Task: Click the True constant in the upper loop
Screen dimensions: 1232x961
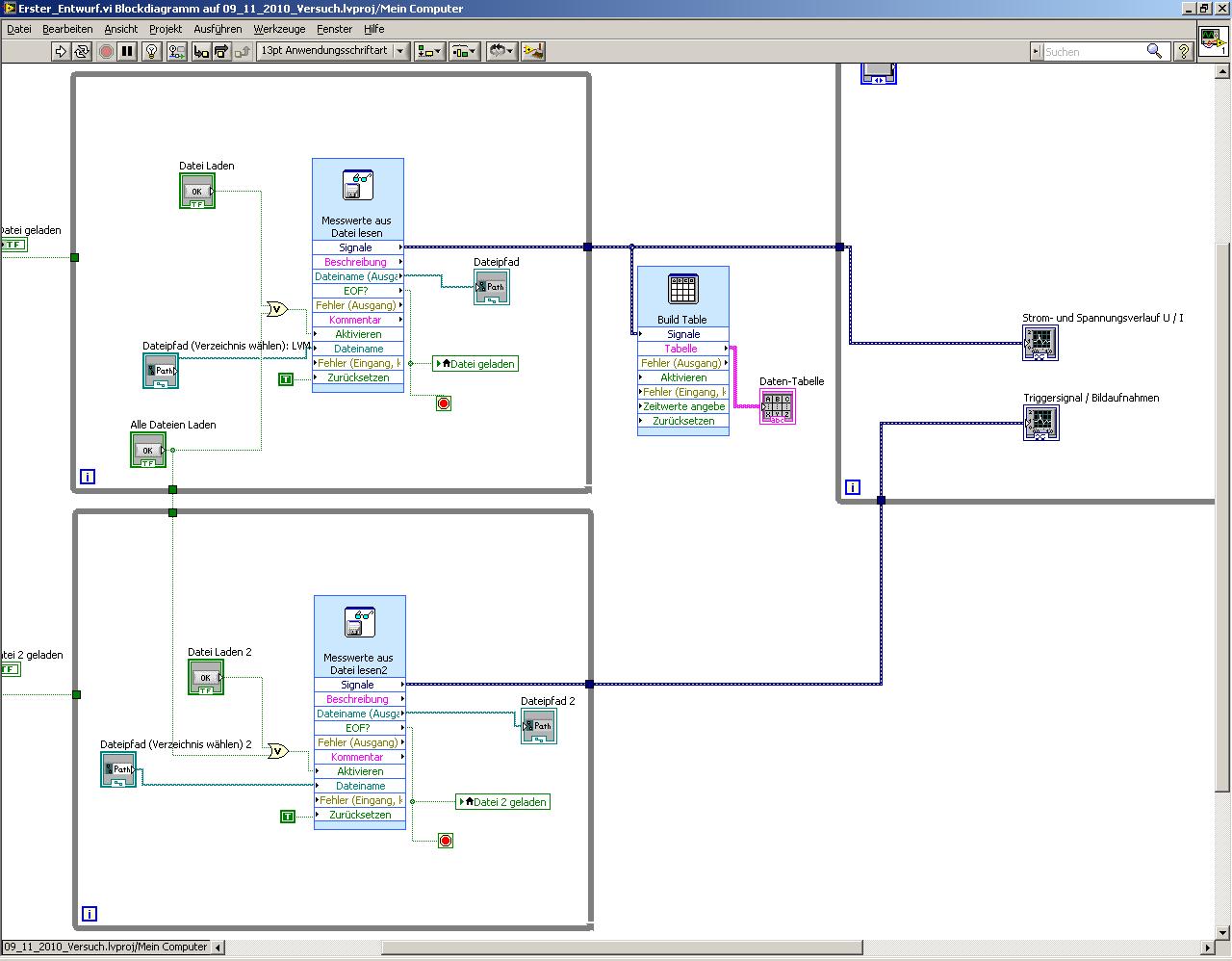Action: [x=285, y=379]
